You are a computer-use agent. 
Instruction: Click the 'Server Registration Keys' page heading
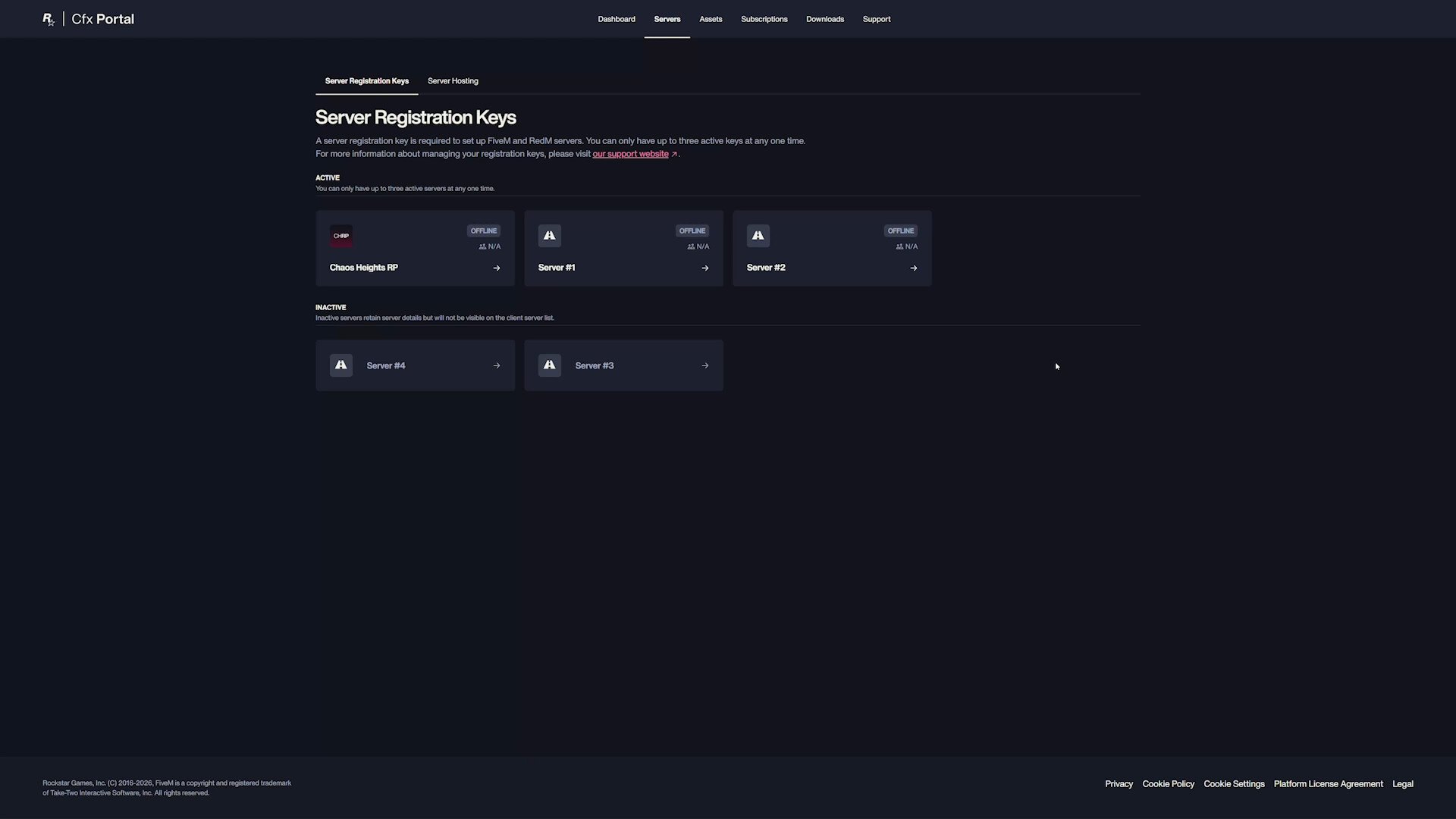click(x=416, y=118)
